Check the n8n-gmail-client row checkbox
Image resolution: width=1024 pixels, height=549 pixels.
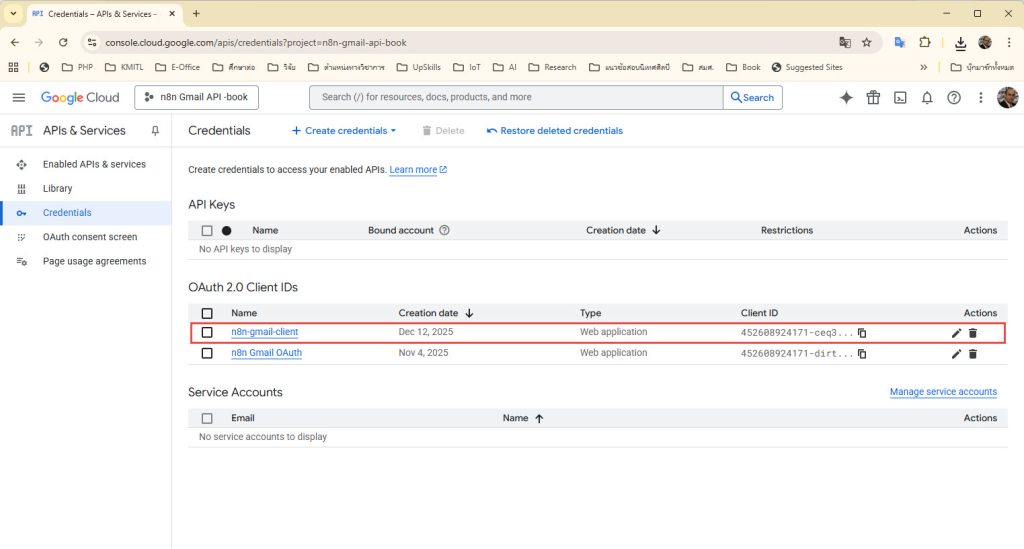[207, 332]
